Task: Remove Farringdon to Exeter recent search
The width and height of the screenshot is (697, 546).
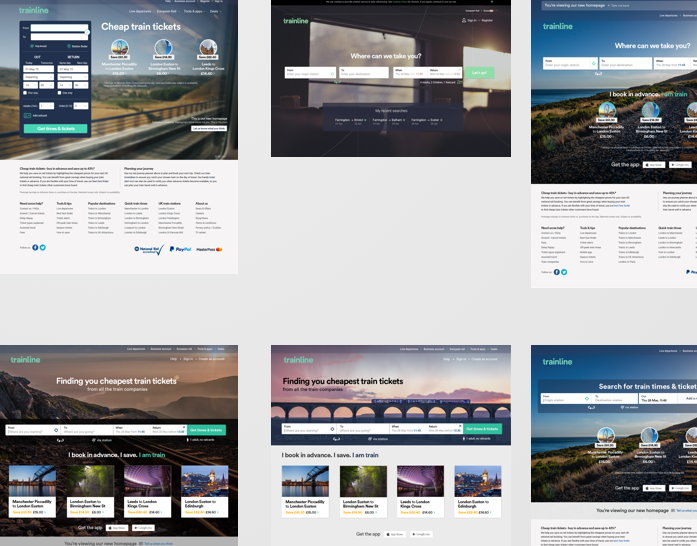Action: (441, 120)
